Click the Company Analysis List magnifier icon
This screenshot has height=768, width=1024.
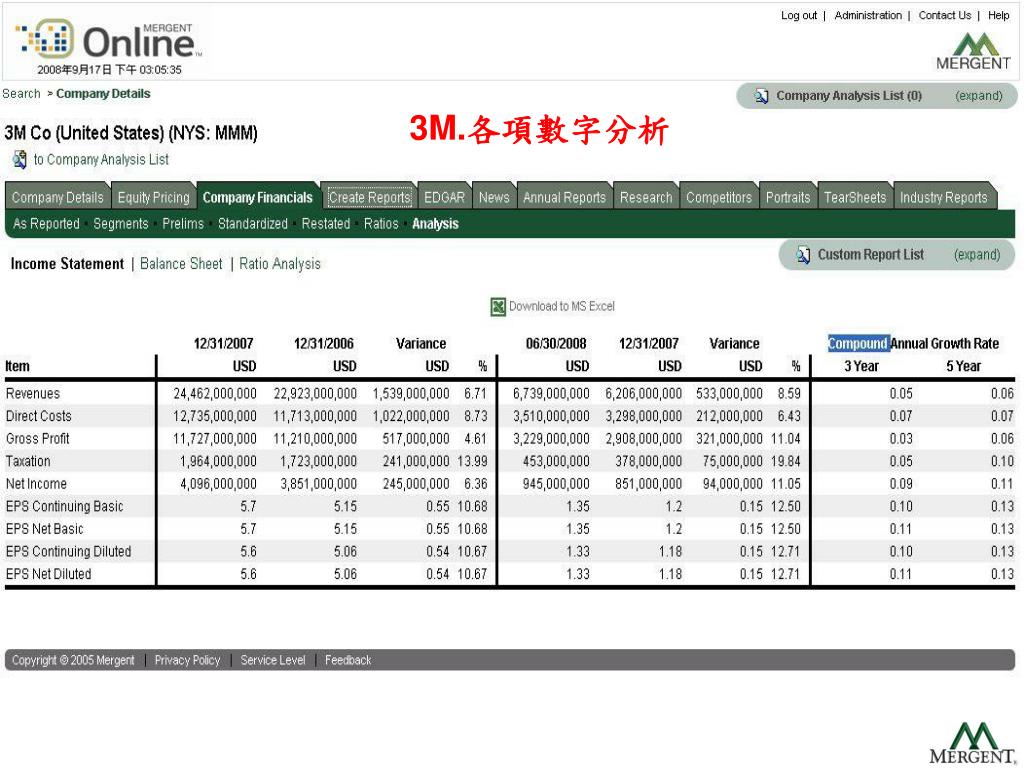point(761,96)
